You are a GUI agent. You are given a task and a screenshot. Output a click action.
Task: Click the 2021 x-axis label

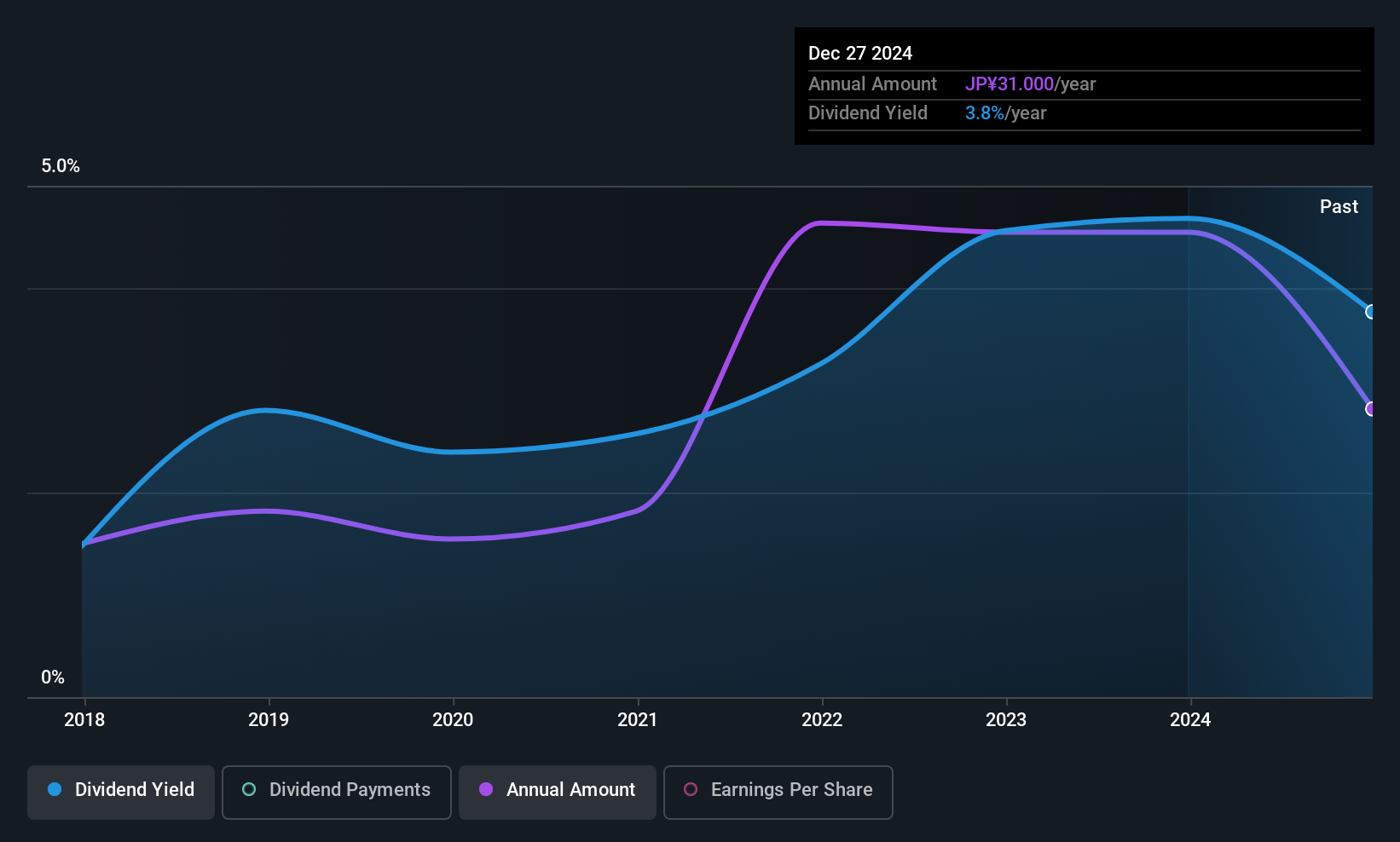(638, 720)
